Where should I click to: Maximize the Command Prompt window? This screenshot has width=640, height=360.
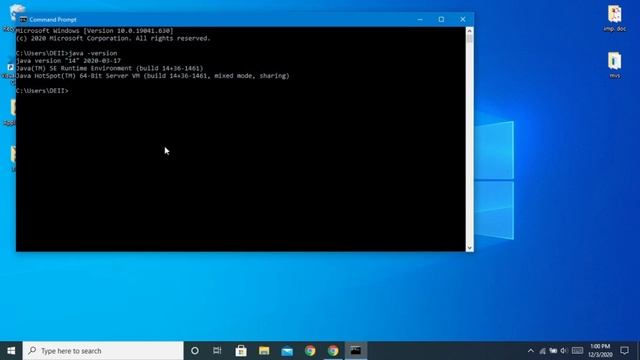(441, 19)
